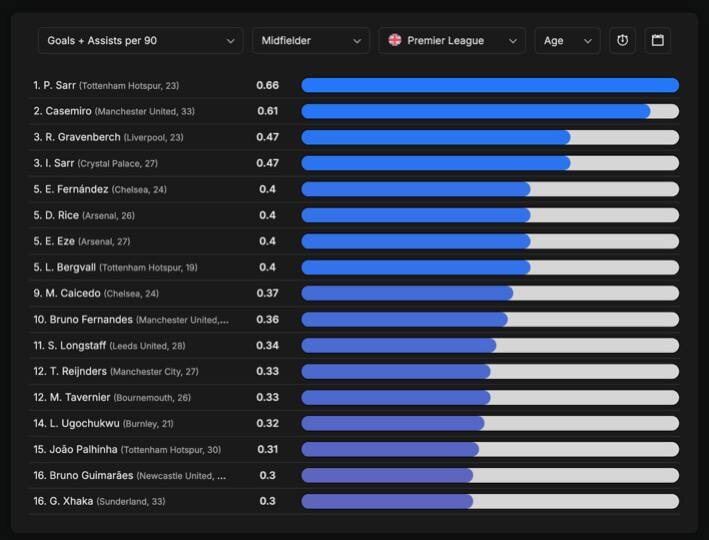The width and height of the screenshot is (709, 540).
Task: Click the England flag icon
Action: coord(395,40)
